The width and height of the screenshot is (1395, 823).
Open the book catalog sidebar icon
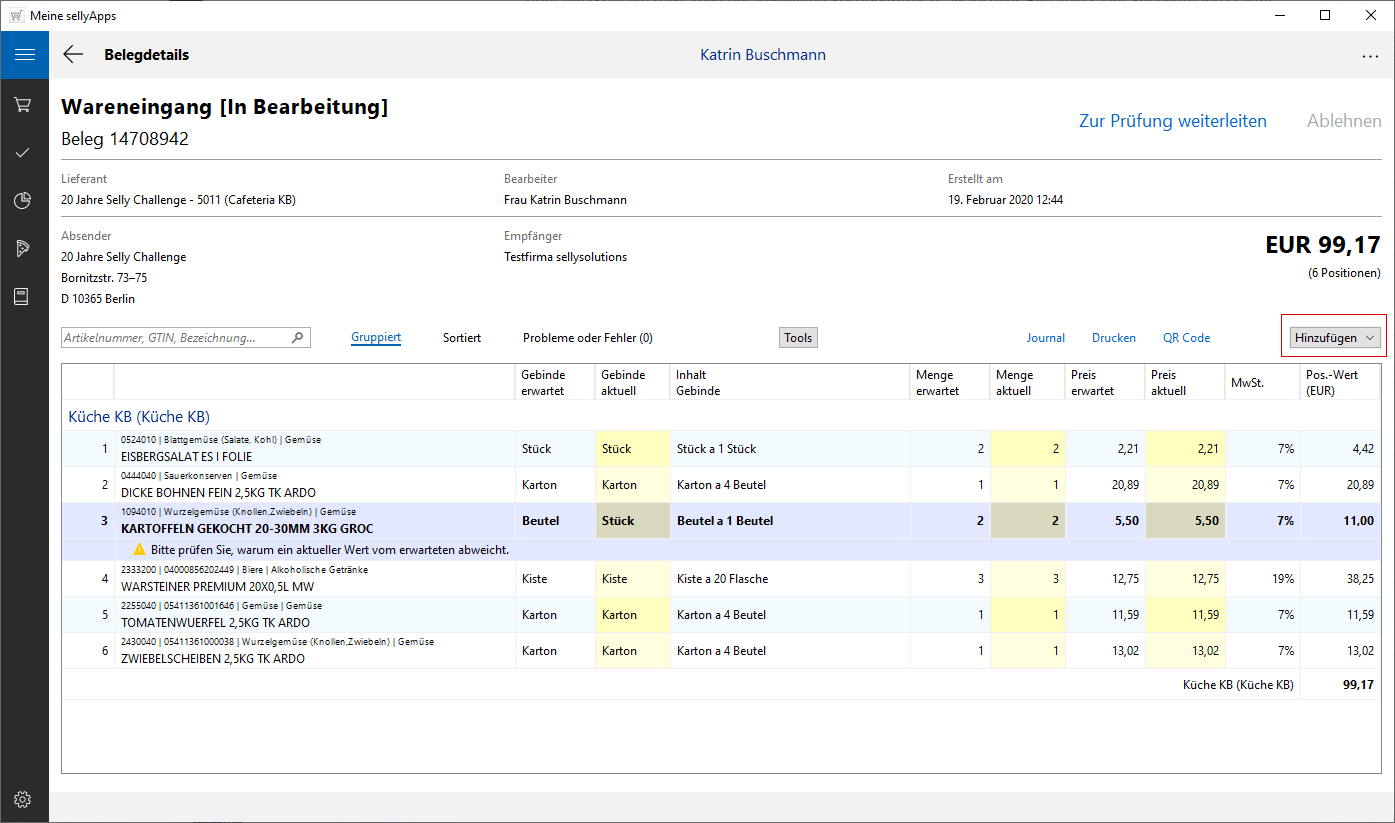click(24, 296)
